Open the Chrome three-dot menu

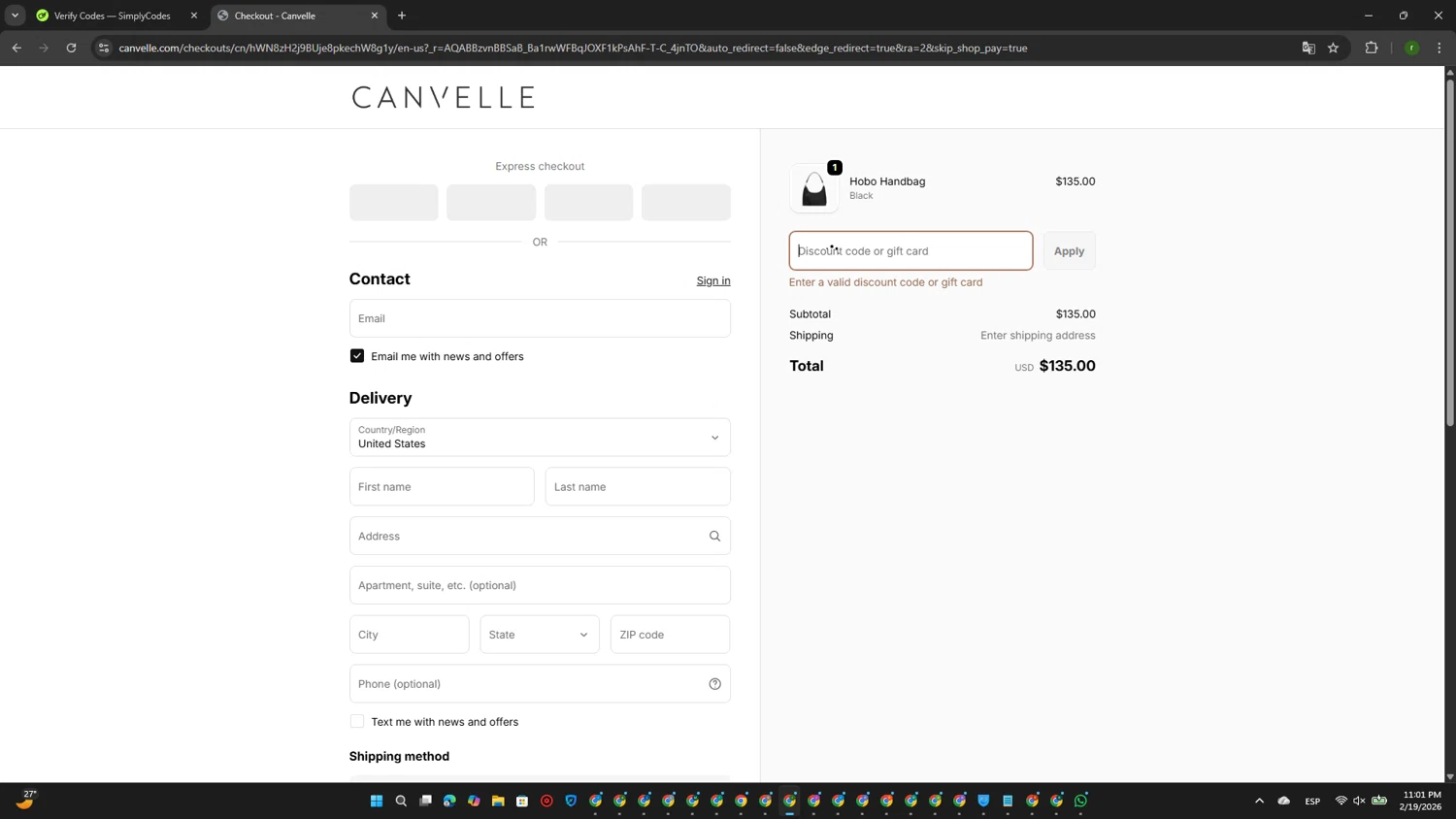click(x=1439, y=48)
